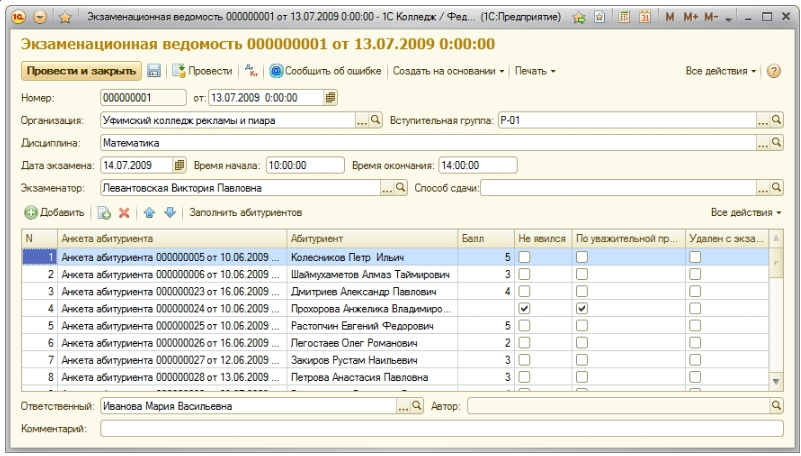Click the 'Комментарий' input field
The width and height of the screenshot is (801, 456).
[442, 428]
